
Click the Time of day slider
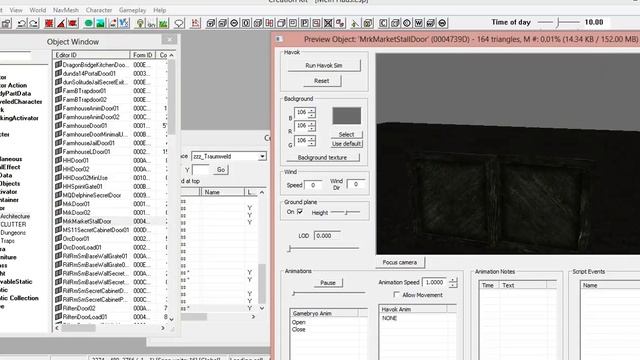point(558,22)
